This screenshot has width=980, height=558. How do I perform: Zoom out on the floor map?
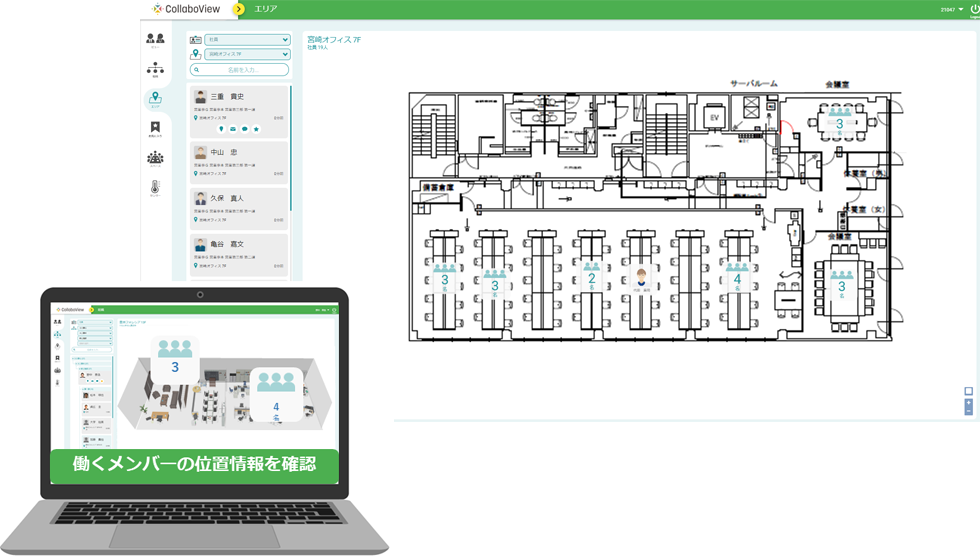(968, 411)
